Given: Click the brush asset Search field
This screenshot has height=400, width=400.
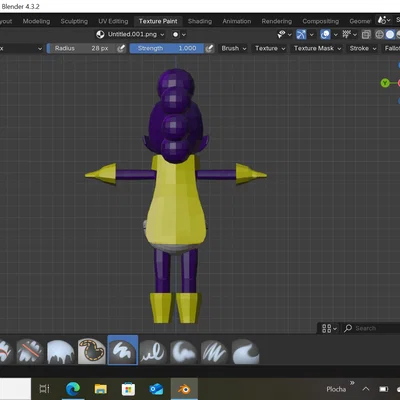Looking at the screenshot, I should pyautogui.click(x=371, y=328).
